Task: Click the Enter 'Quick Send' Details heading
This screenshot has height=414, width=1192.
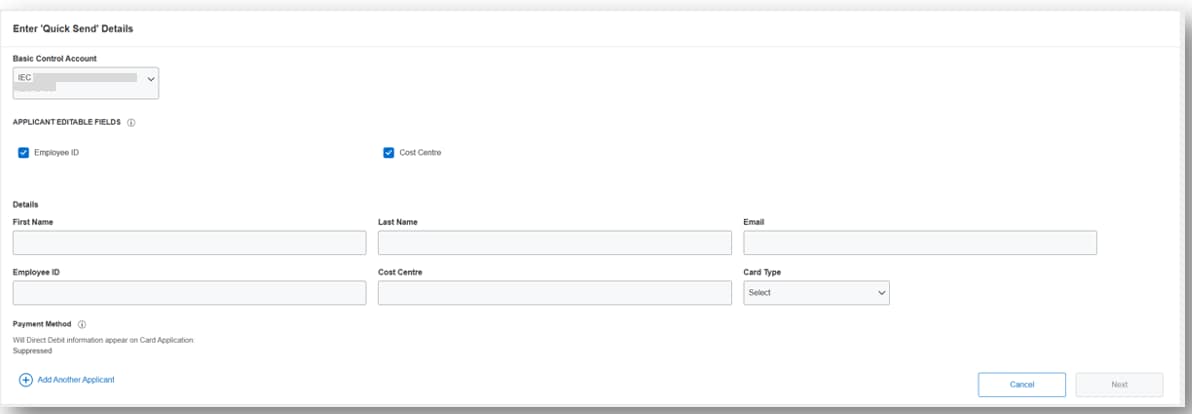Action: (x=73, y=29)
